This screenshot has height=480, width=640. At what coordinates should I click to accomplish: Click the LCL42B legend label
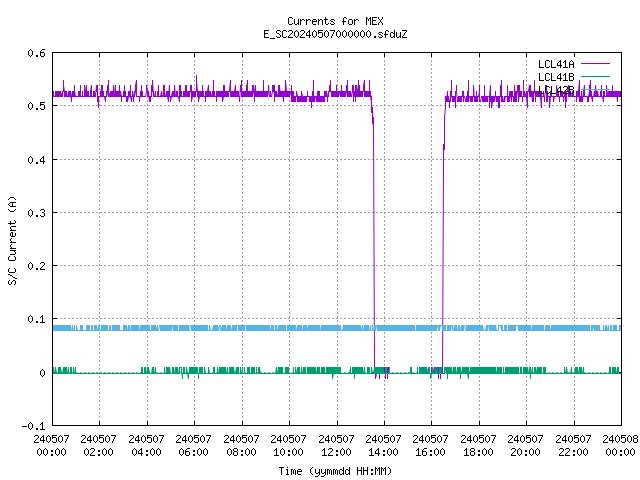556,90
